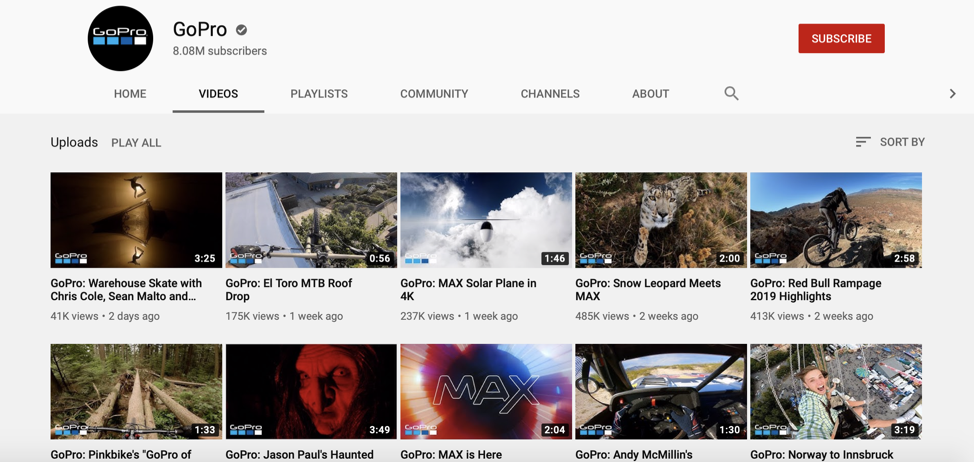This screenshot has width=974, height=462.
Task: Open the Playlists tab
Action: tap(319, 94)
